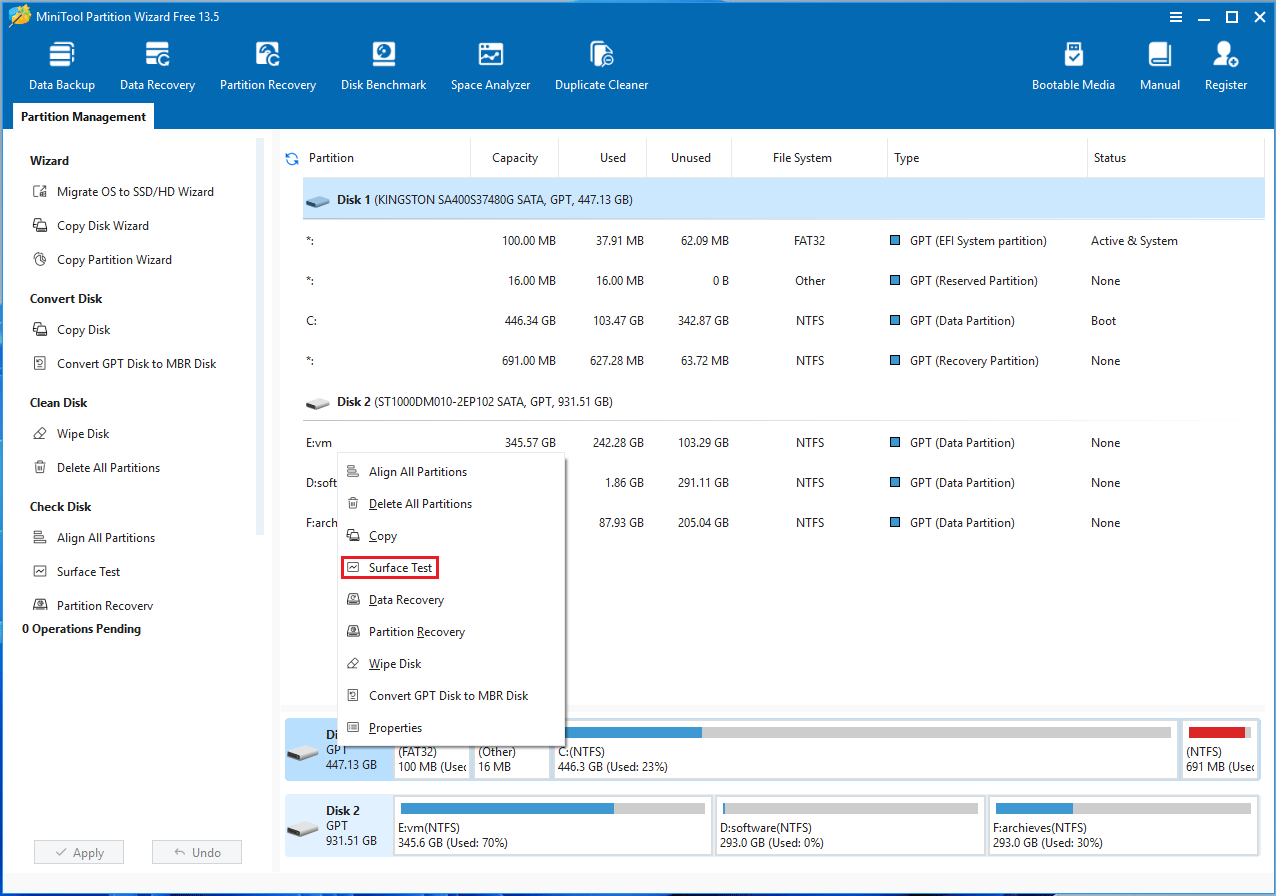Start the Disk Benchmark utility
Image resolution: width=1276 pixels, height=896 pixels.
(x=383, y=62)
